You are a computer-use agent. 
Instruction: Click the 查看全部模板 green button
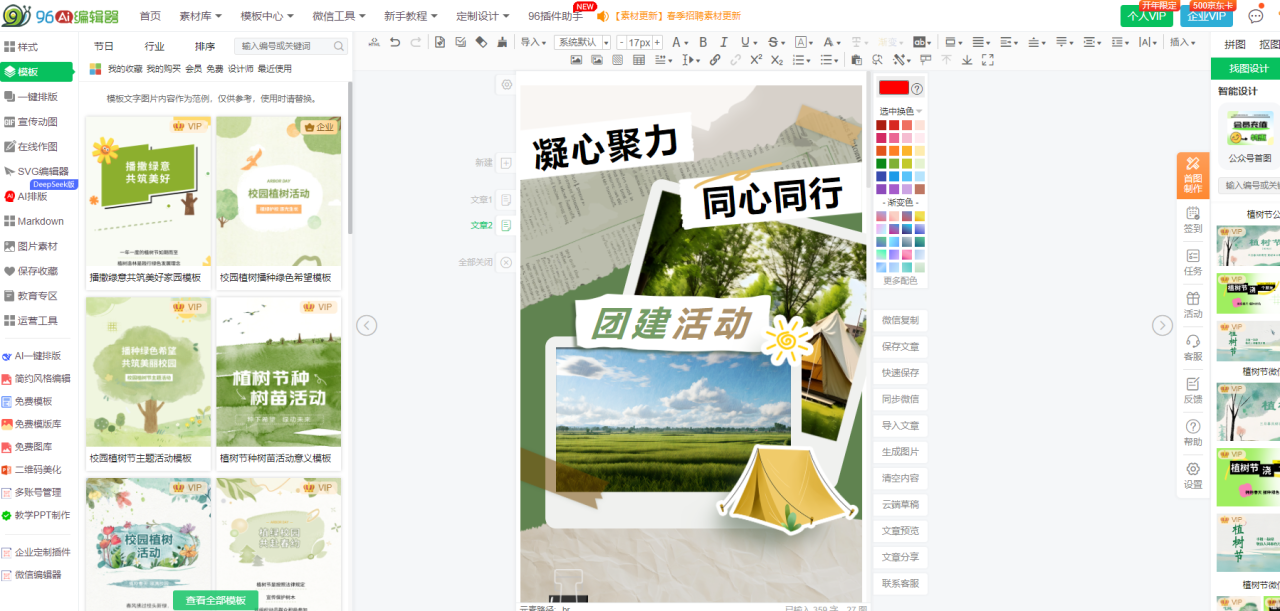(215, 600)
